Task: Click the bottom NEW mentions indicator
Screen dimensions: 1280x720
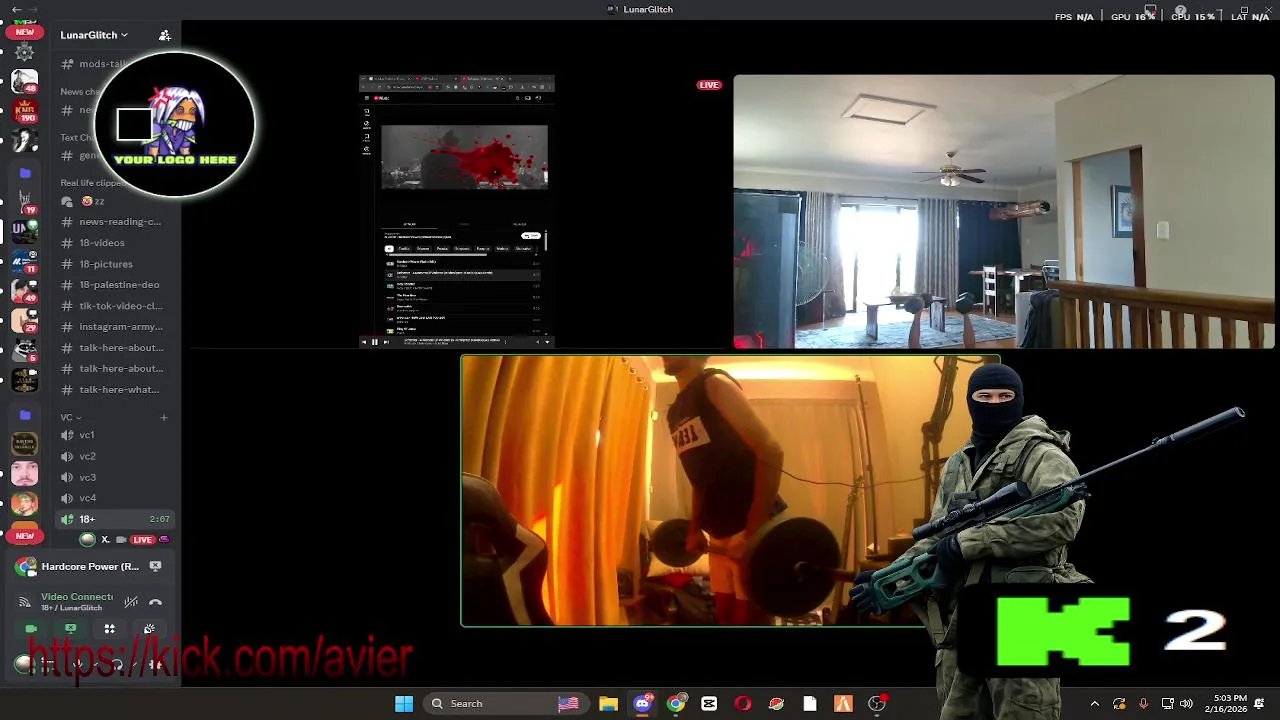Action: point(24,536)
